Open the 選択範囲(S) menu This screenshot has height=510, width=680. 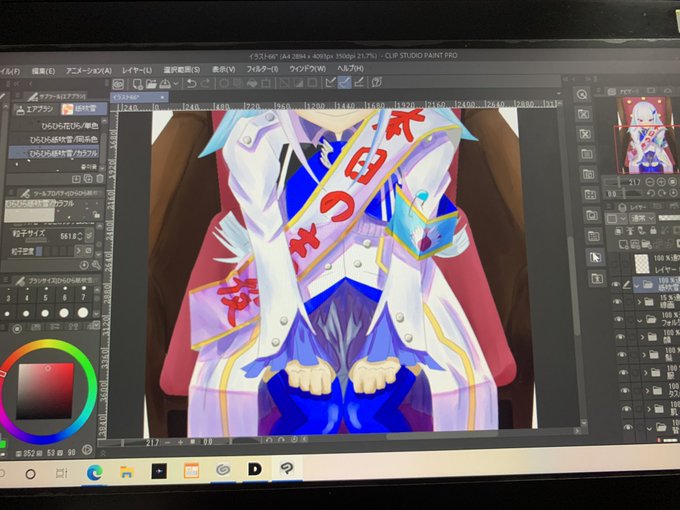pos(182,69)
